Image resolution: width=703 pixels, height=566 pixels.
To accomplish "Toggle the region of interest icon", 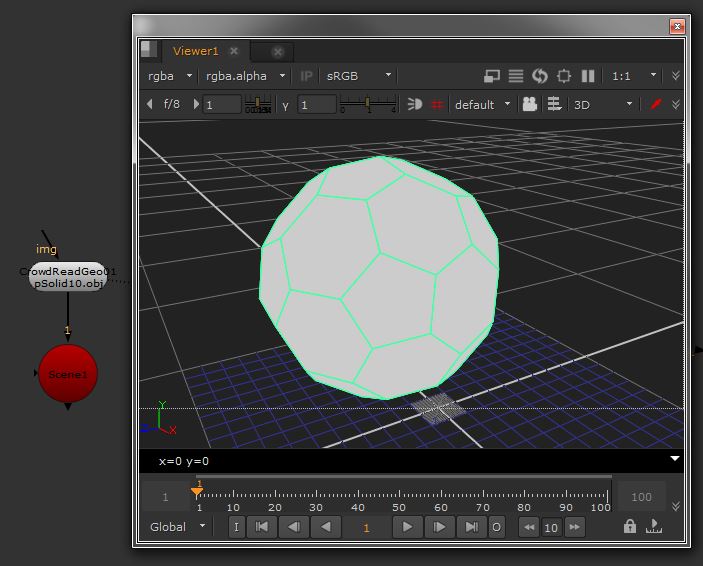I will coord(564,76).
